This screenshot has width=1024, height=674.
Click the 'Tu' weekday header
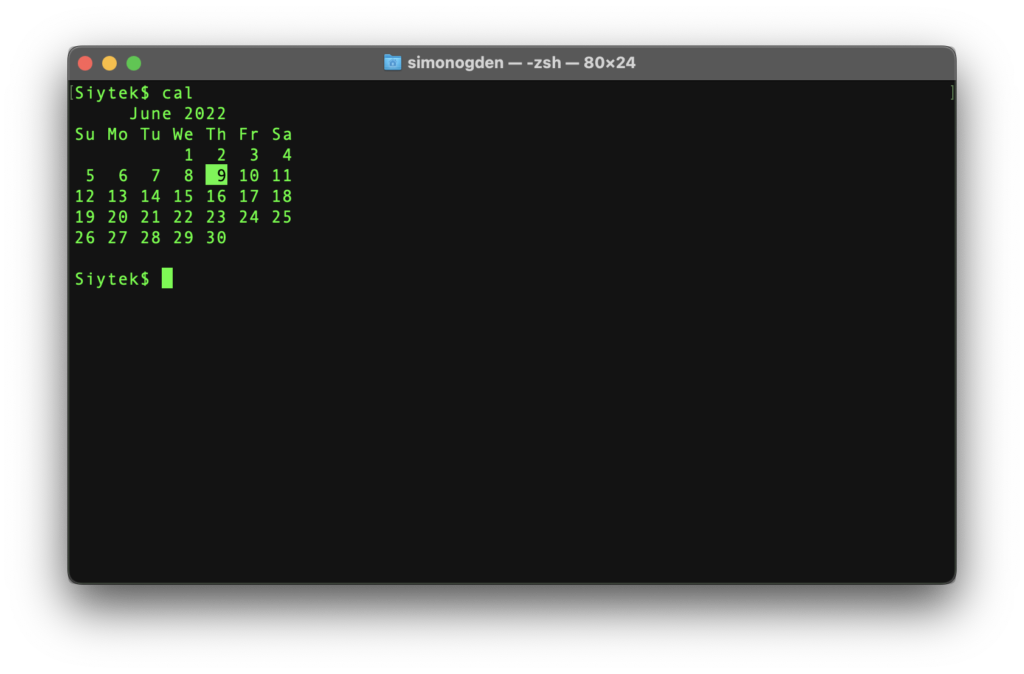150,135
